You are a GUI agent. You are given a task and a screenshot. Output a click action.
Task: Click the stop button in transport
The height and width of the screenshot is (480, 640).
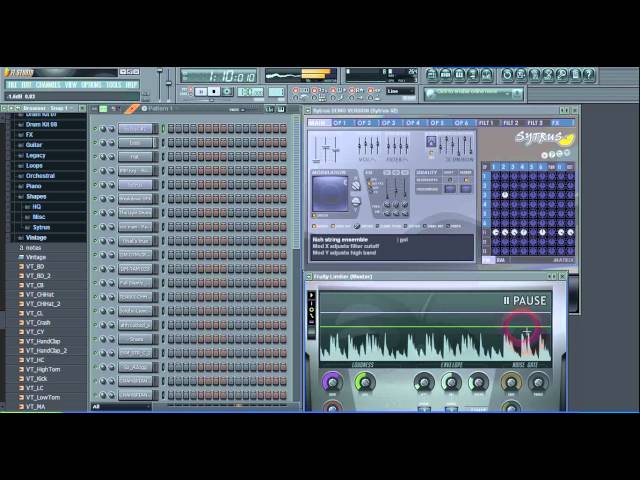click(213, 91)
